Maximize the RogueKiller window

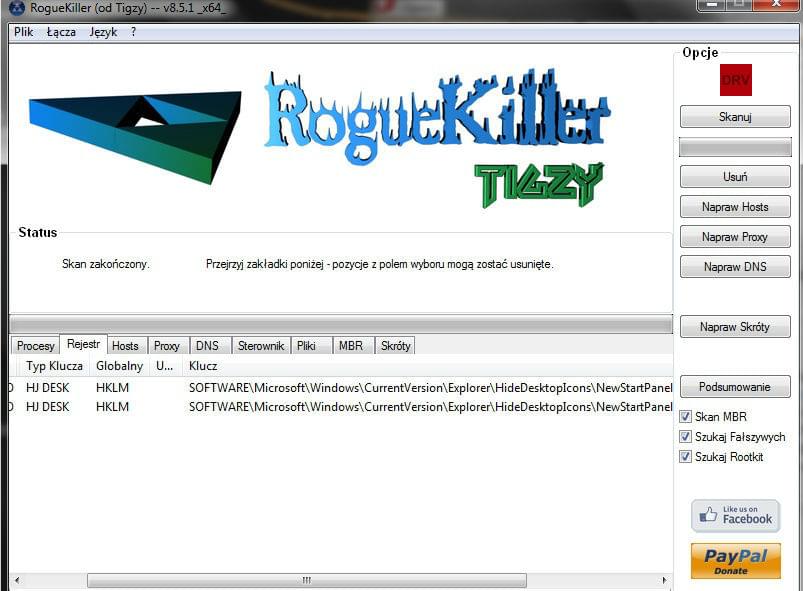(739, 5)
